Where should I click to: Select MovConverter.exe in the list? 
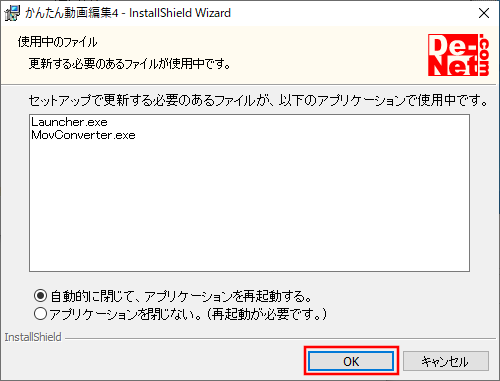coord(83,135)
